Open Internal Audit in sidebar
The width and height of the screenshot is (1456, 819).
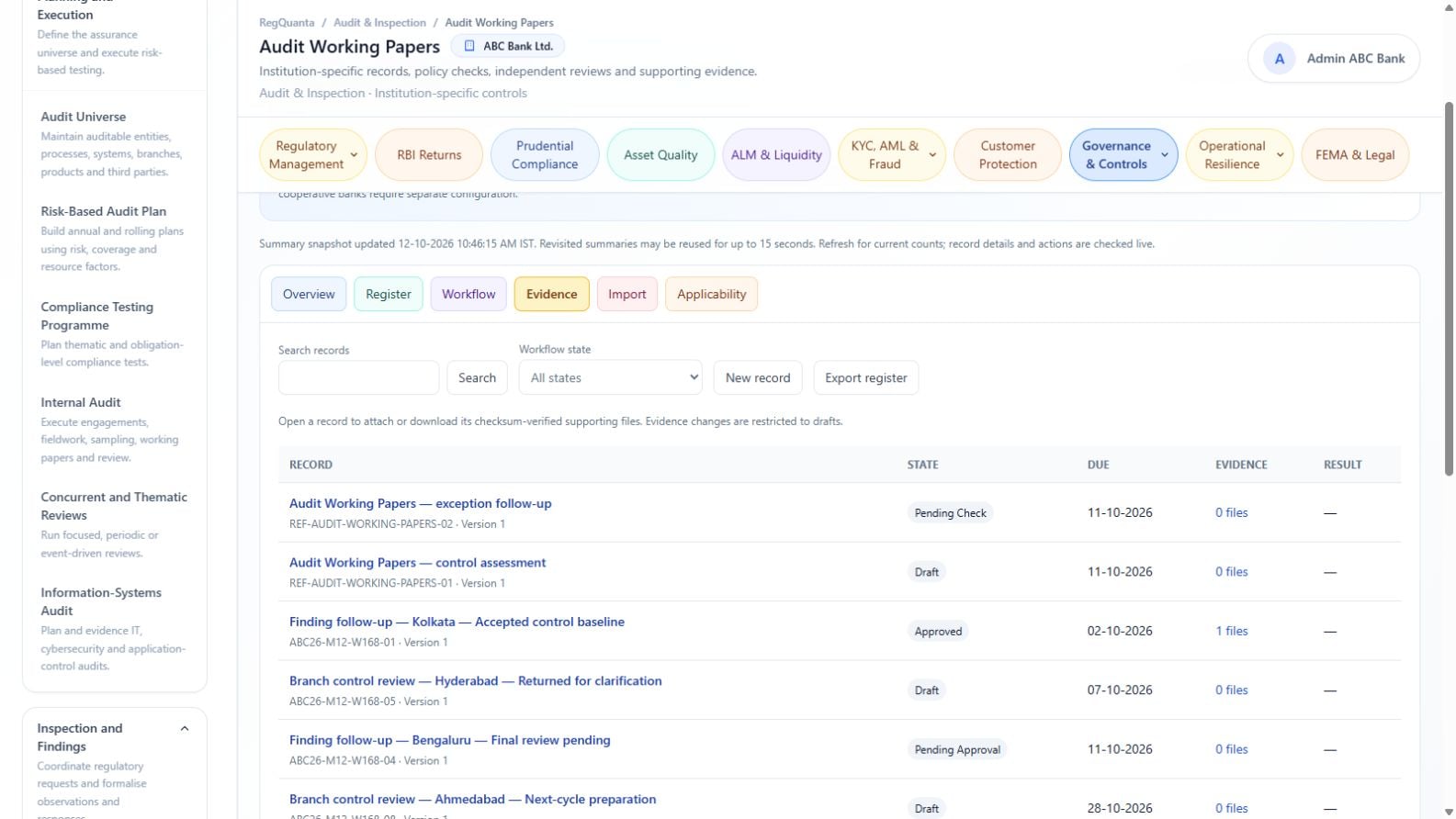(x=81, y=402)
